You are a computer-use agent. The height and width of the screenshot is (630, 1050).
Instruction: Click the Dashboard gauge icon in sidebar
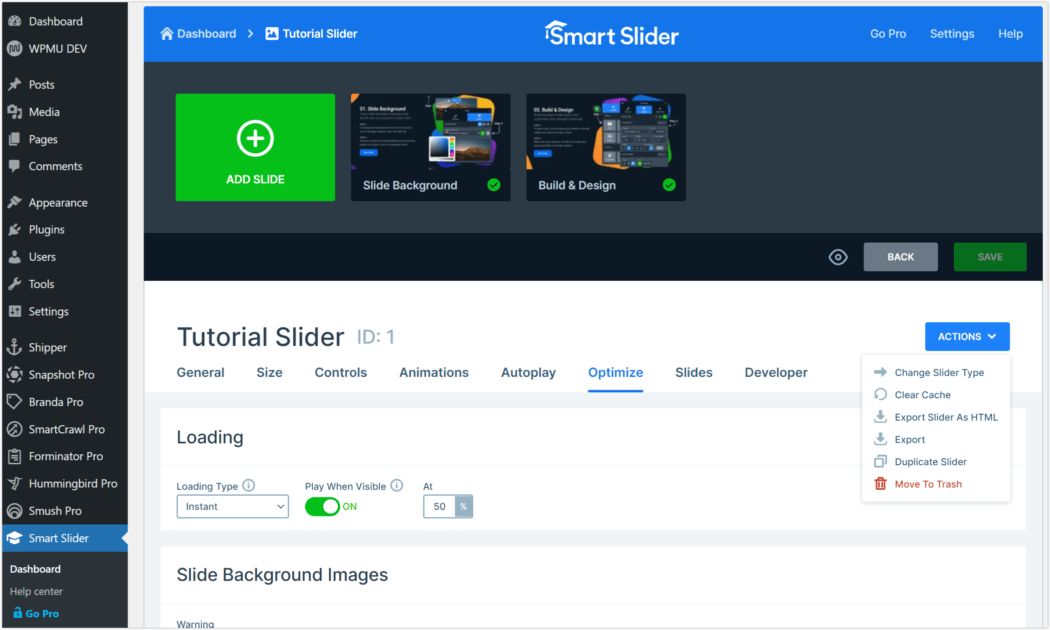point(15,21)
